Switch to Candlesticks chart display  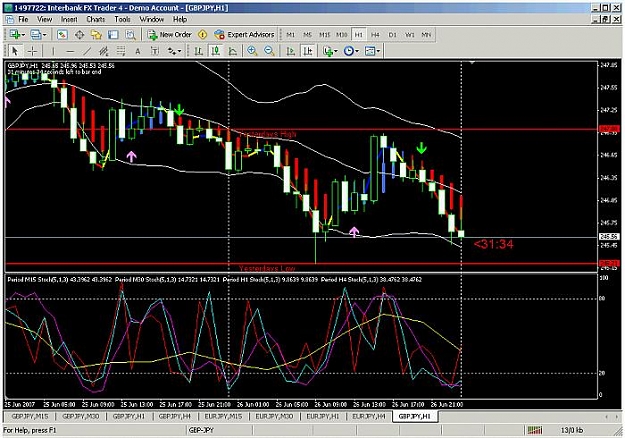pos(216,51)
